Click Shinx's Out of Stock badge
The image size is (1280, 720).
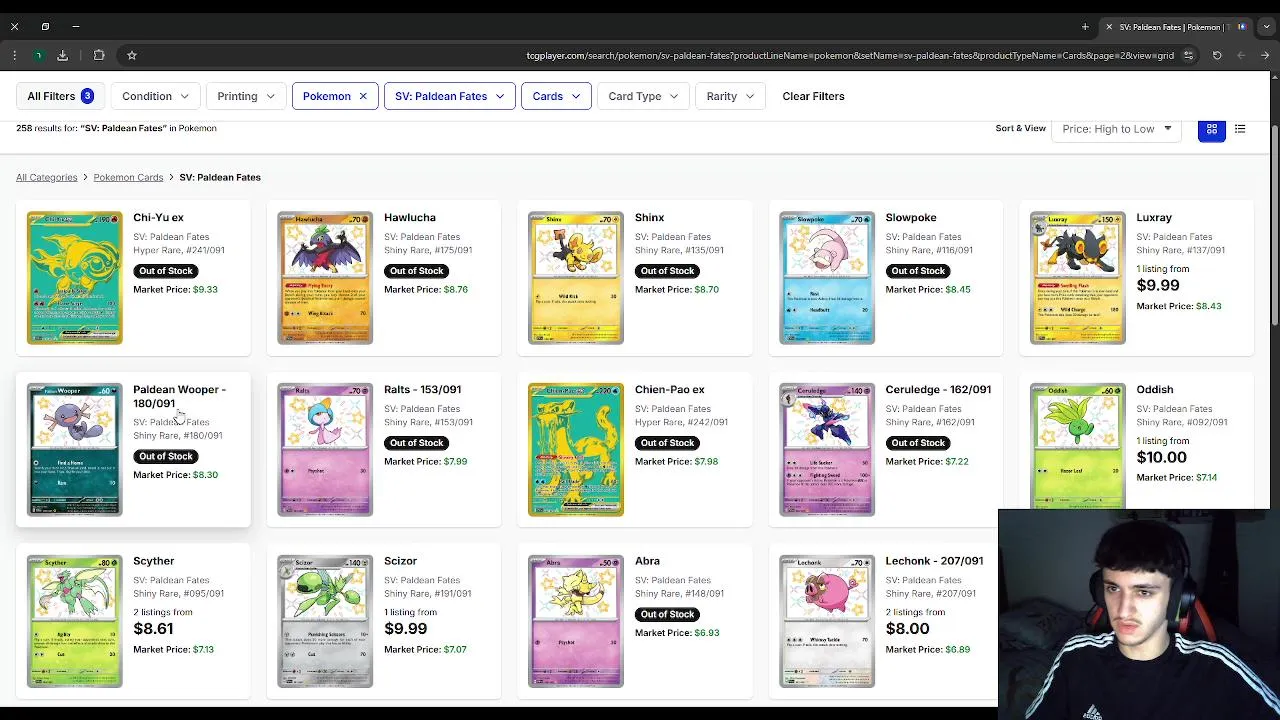coord(667,271)
